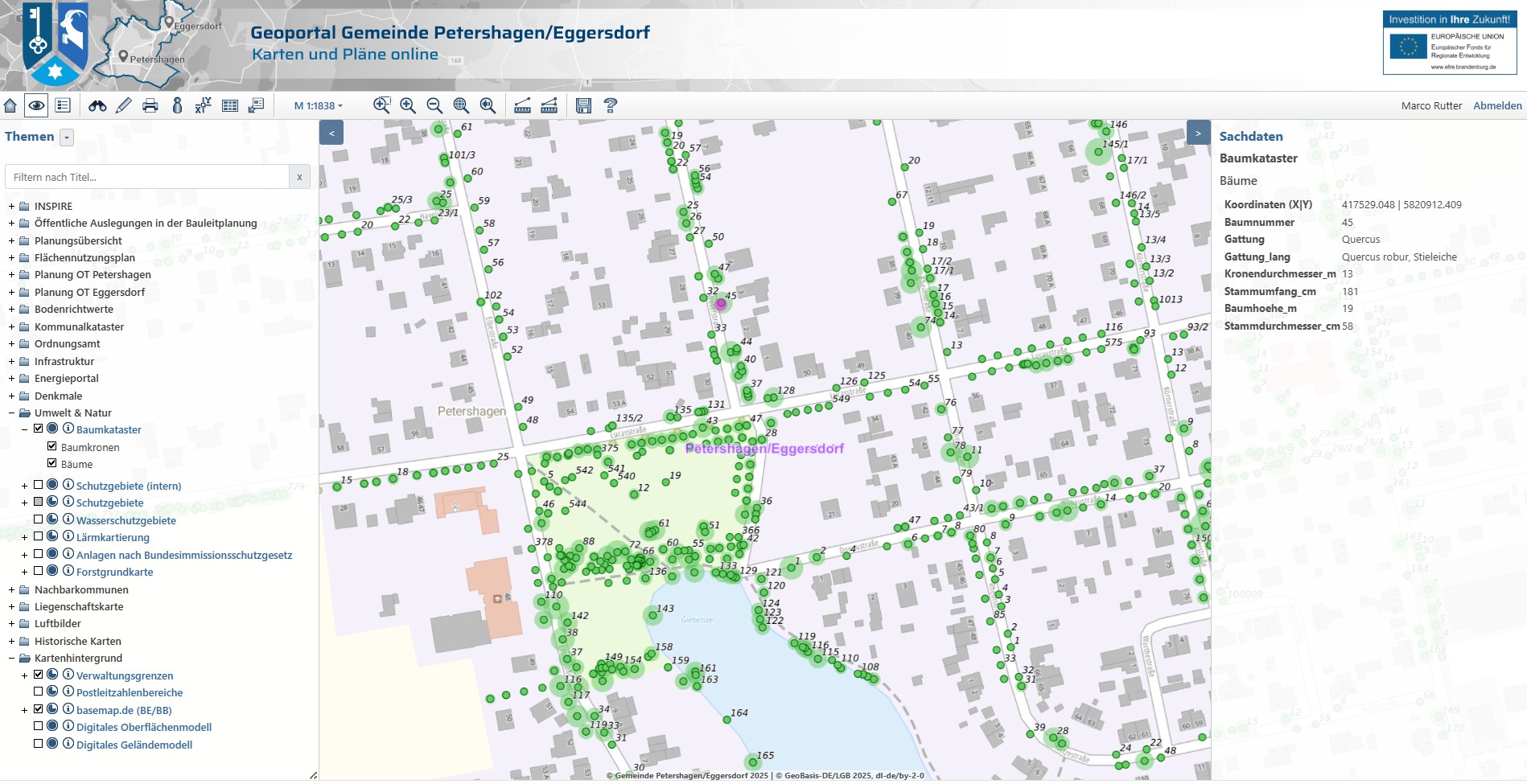Click the binoculars search icon
Viewport: 1527px width, 784px height.
[x=97, y=105]
